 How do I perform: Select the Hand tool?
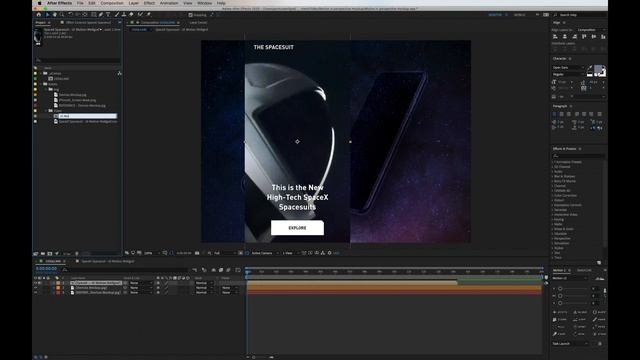click(54, 15)
